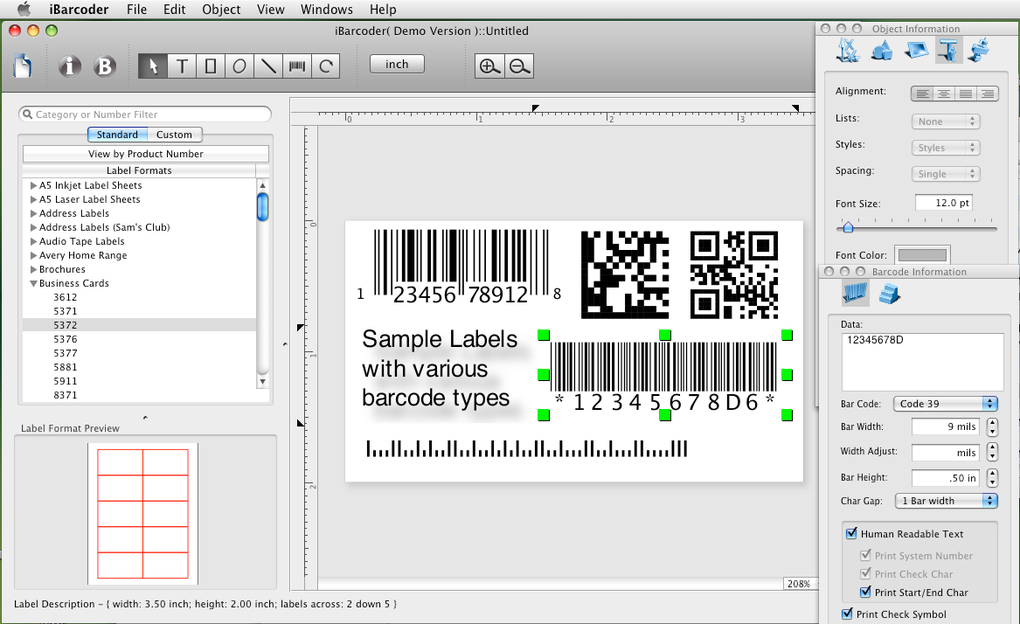Screen dimensions: 1020x624
Task: Set text alignment to center
Action: 944,94
